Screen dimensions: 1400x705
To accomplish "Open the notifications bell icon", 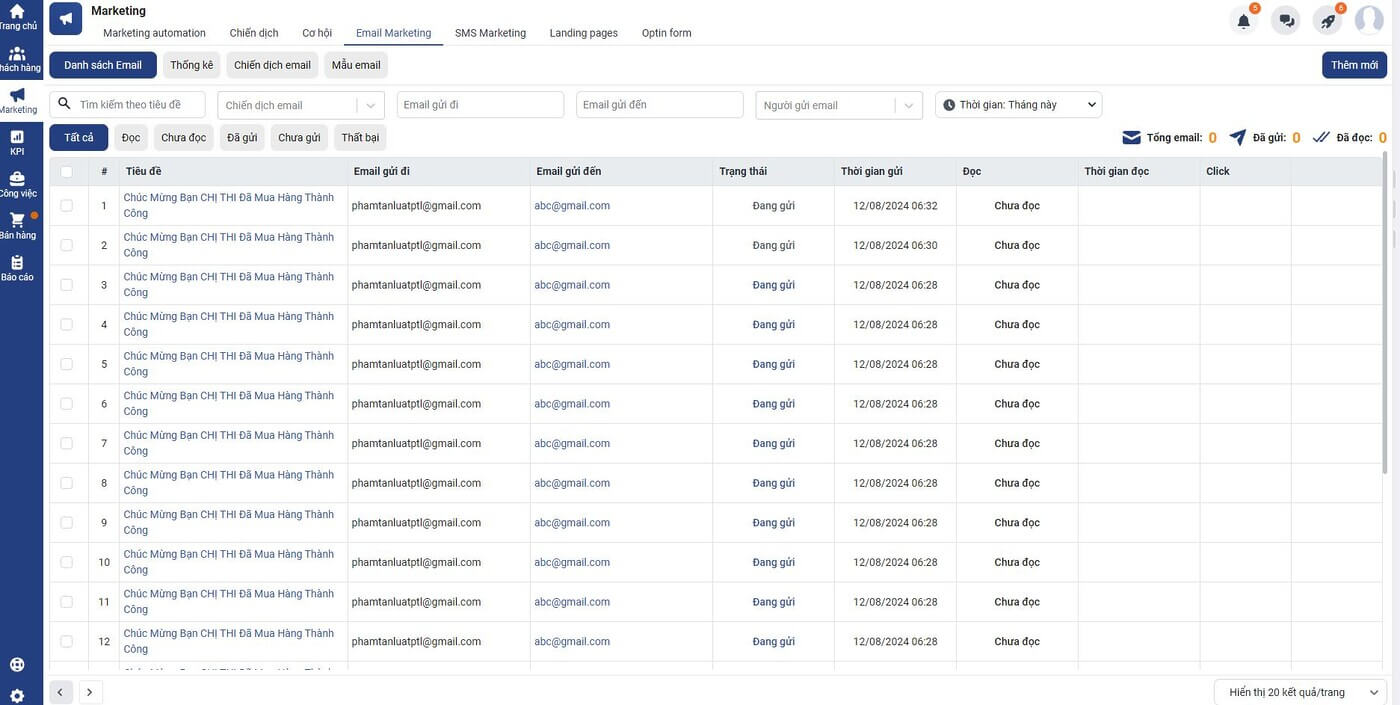I will point(1244,21).
